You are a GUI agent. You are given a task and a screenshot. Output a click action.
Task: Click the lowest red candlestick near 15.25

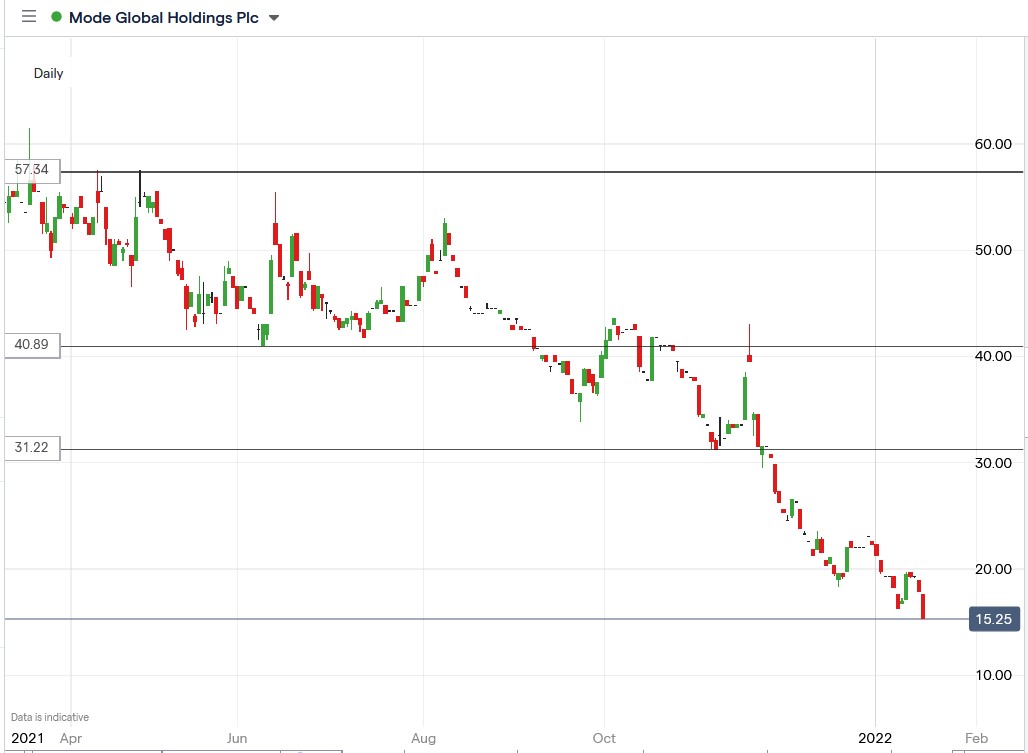920,605
